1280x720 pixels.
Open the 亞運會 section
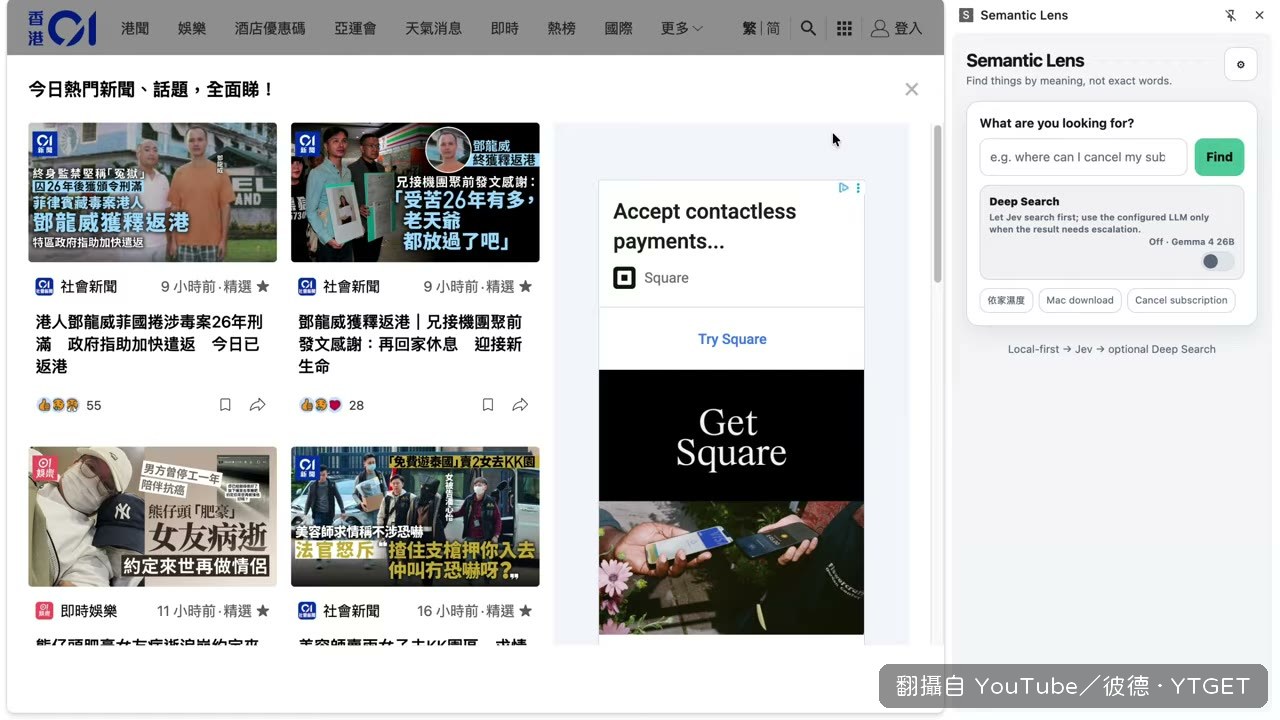tap(355, 28)
